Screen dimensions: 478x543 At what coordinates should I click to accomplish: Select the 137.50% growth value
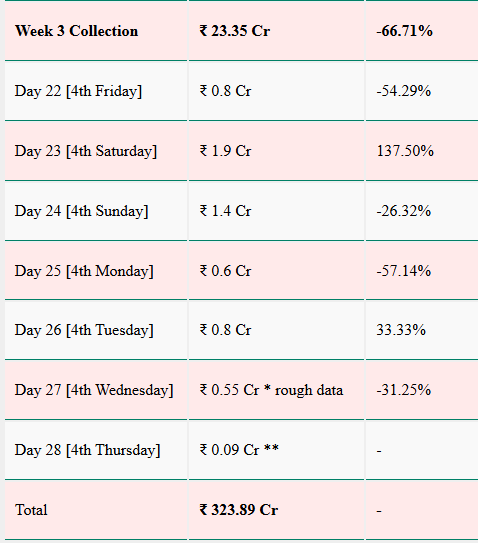(405, 151)
